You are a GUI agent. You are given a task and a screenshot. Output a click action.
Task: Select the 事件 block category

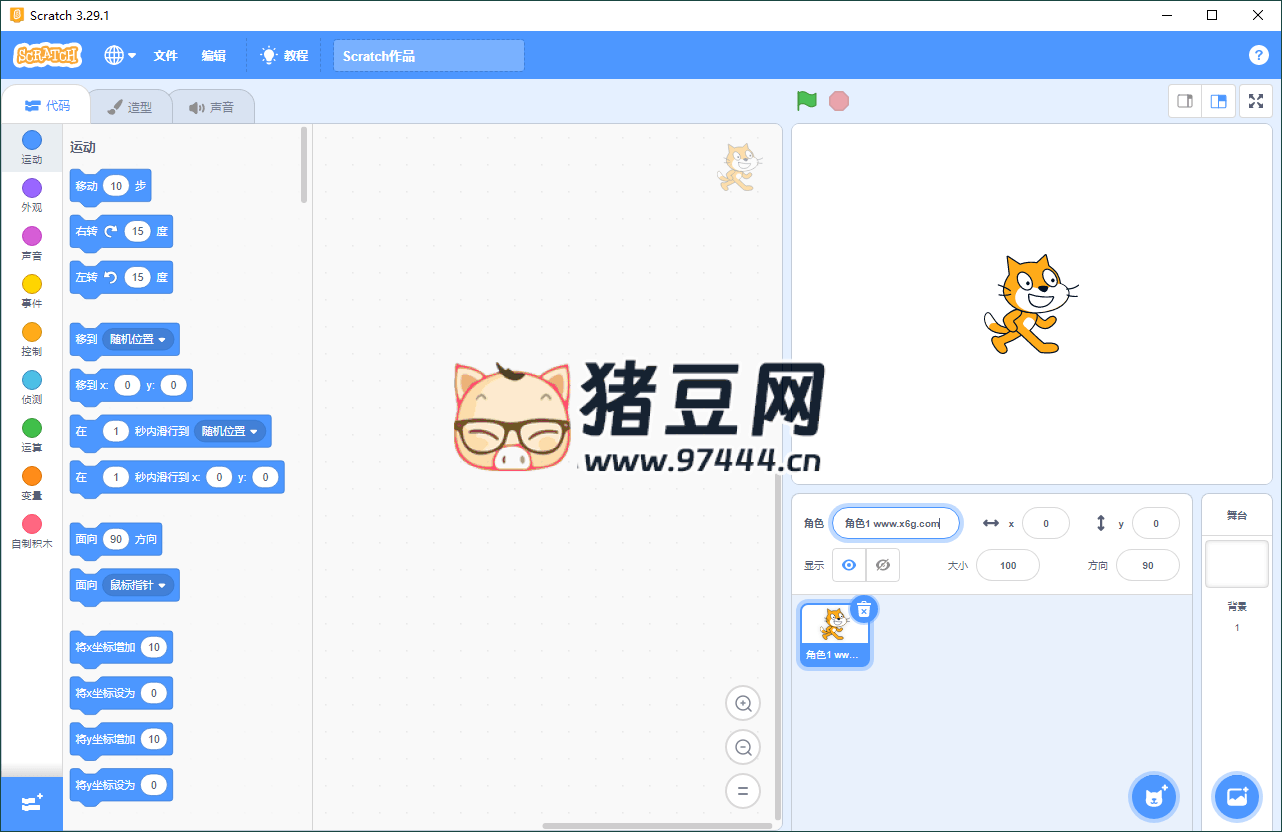point(32,291)
